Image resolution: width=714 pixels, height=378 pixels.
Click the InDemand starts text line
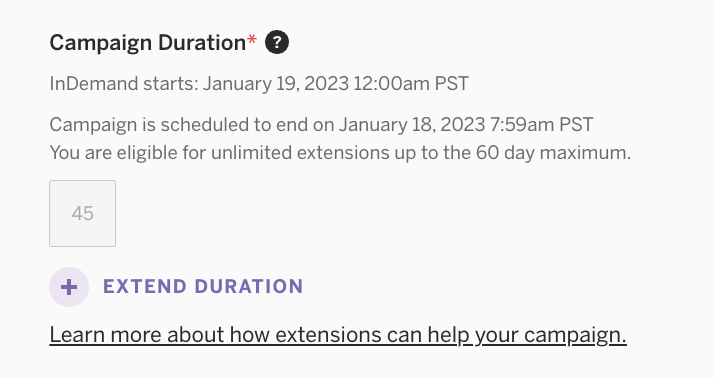[x=259, y=84]
